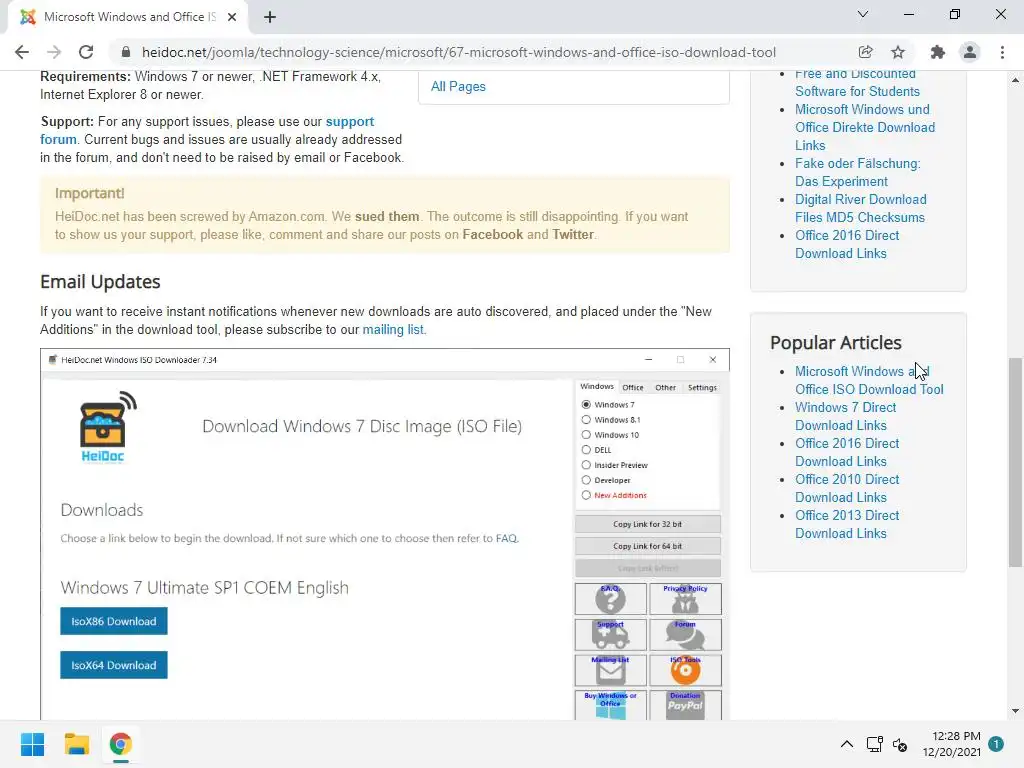The width and height of the screenshot is (1024, 768).
Task: Open the F.A.Q. question mark icon
Action: 611,599
